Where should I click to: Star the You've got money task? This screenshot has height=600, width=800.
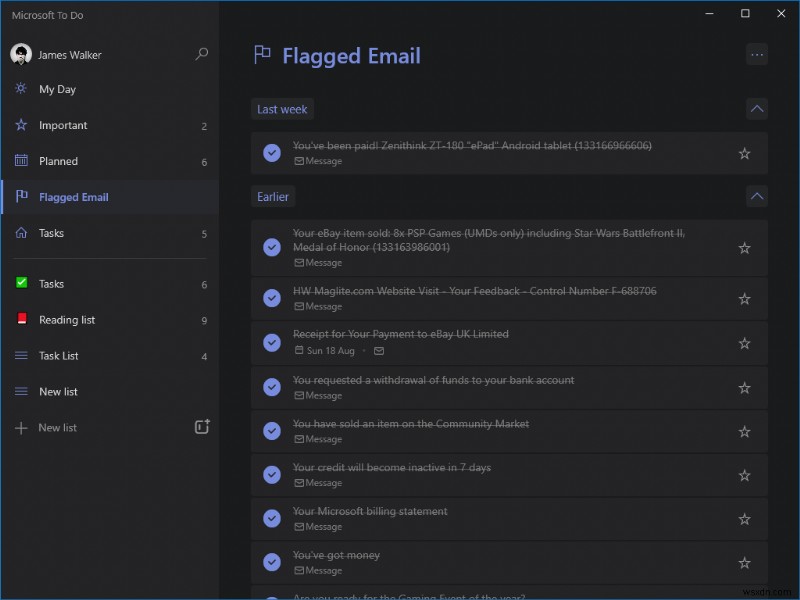click(744, 562)
